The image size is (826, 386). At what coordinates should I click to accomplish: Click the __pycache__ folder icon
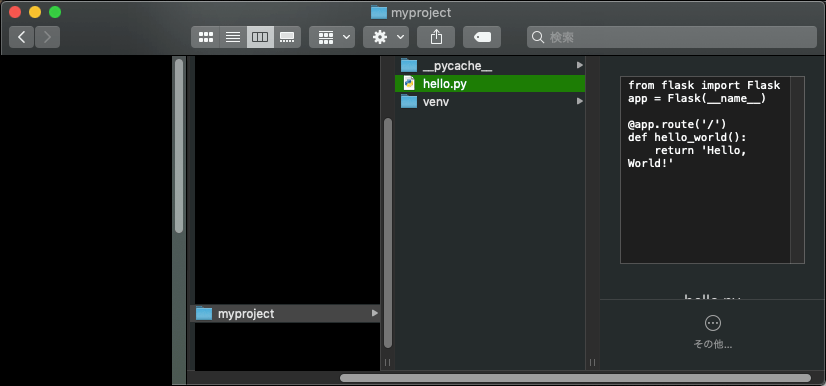coord(409,65)
